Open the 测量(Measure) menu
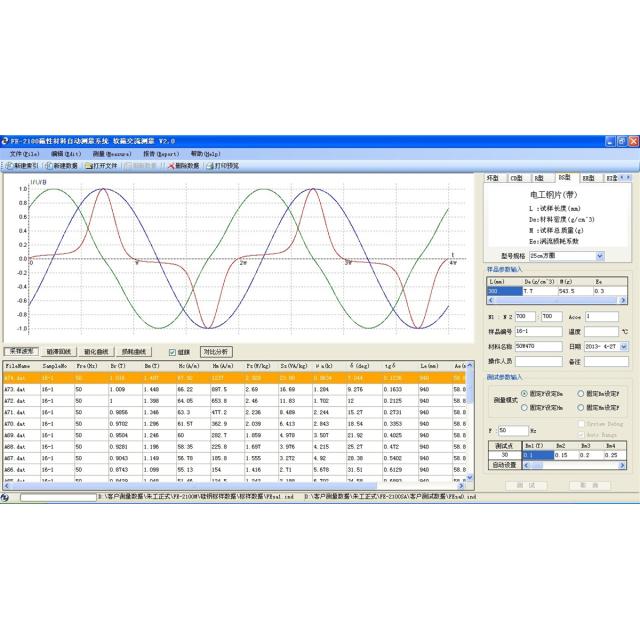 click(112, 154)
